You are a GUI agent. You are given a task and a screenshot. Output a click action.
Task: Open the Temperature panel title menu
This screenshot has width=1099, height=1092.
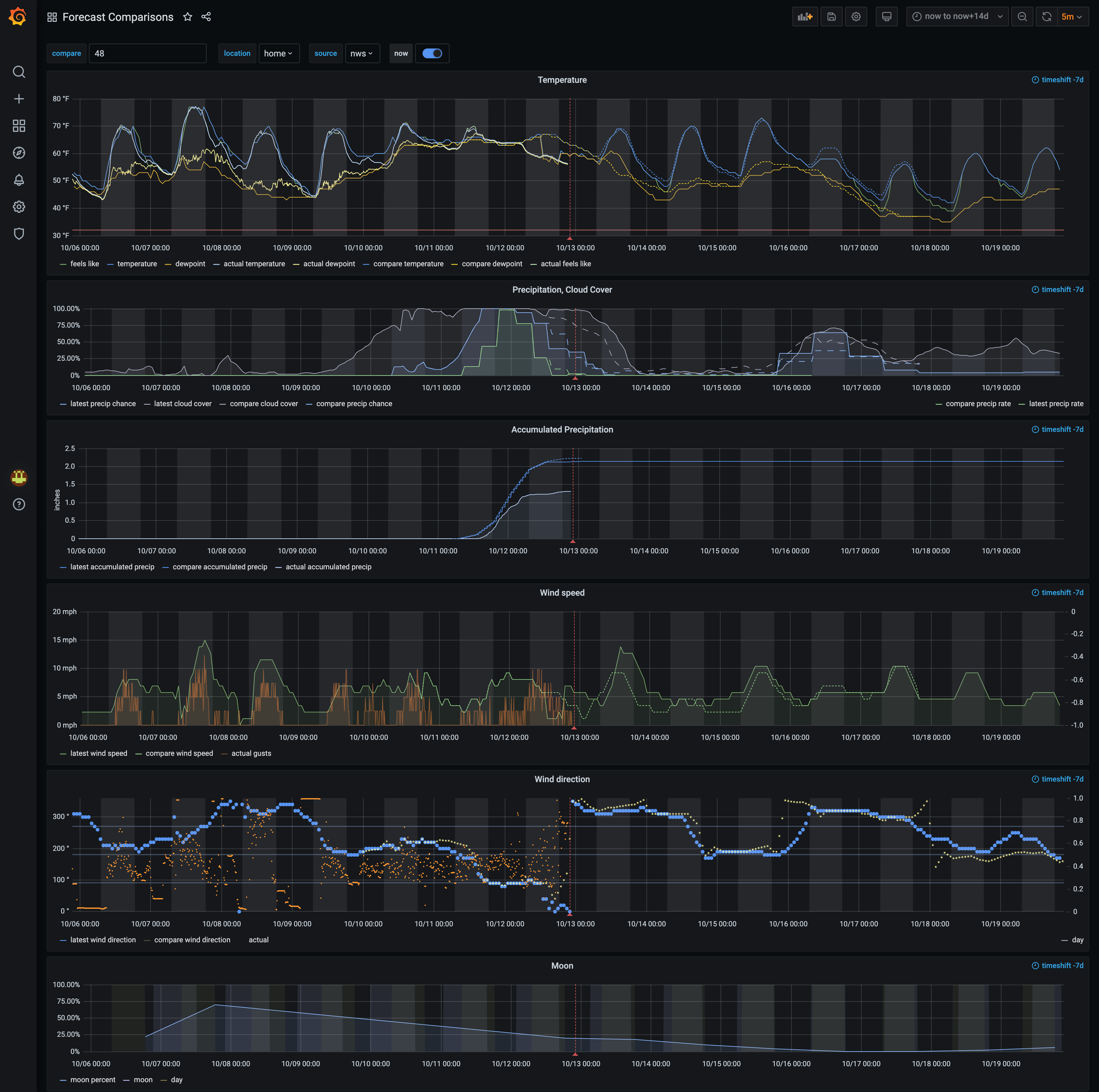tap(561, 80)
